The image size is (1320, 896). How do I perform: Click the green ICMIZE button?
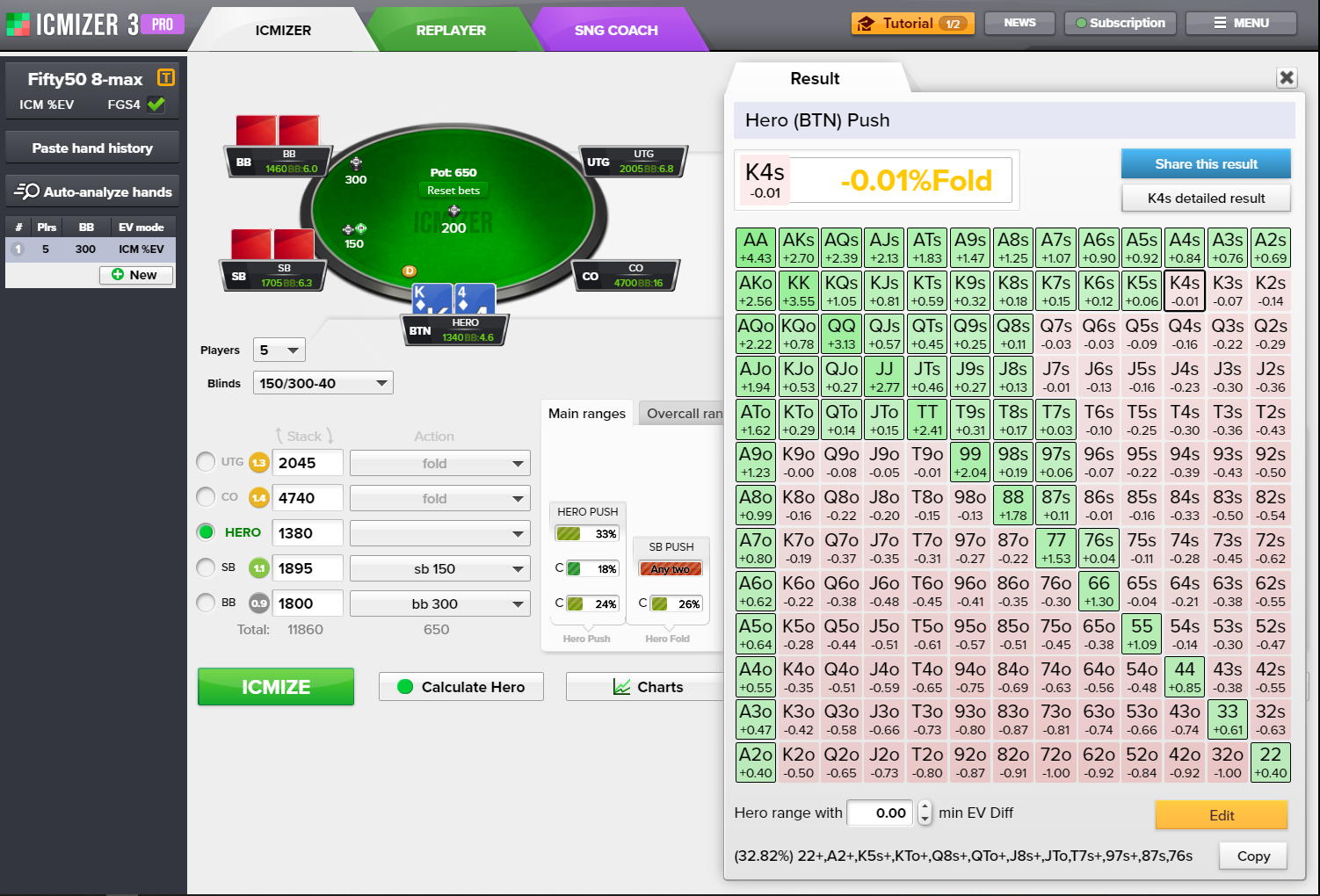[x=276, y=687]
